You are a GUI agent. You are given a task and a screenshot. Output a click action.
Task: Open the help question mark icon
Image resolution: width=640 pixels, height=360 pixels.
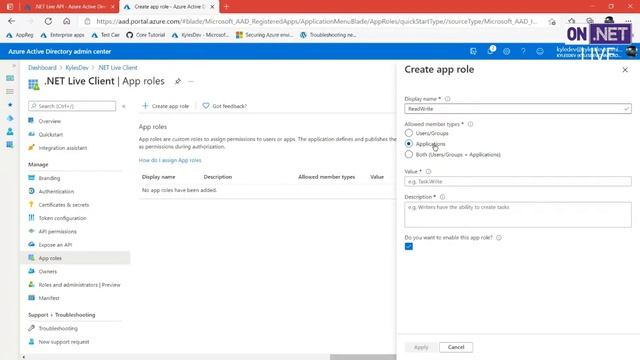click(x=523, y=51)
